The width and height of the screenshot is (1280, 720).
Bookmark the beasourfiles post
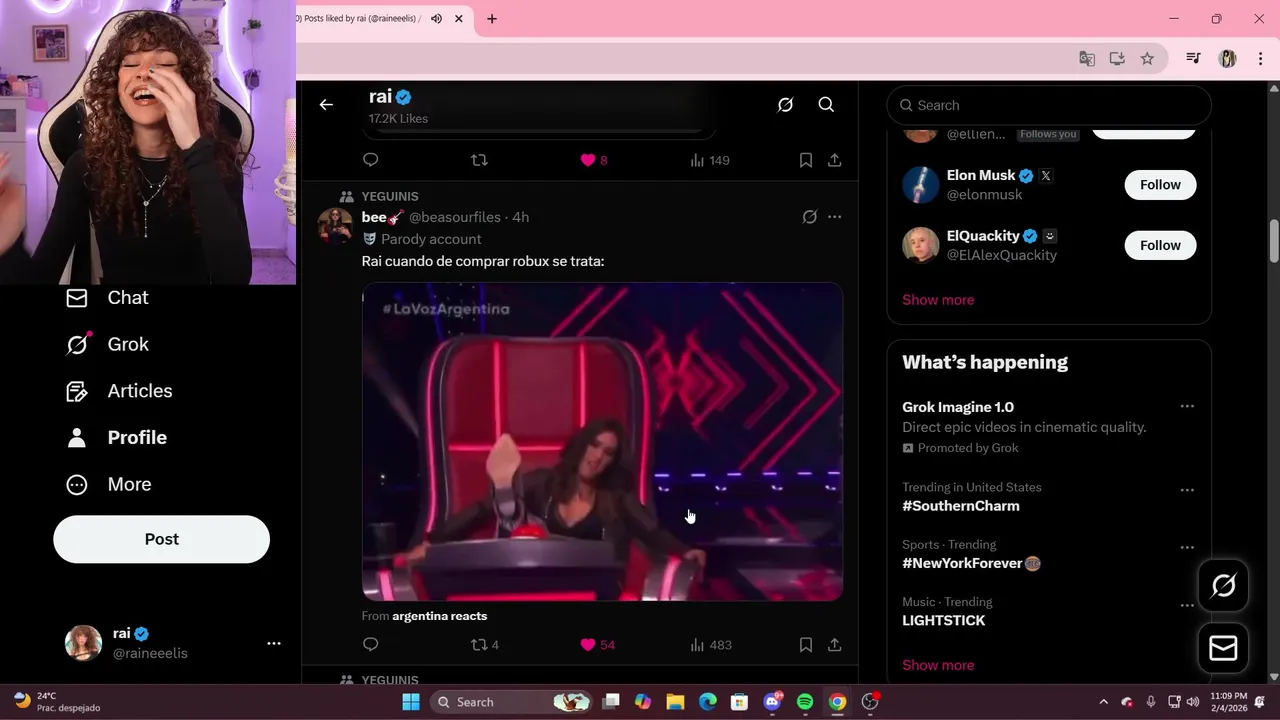pos(805,645)
